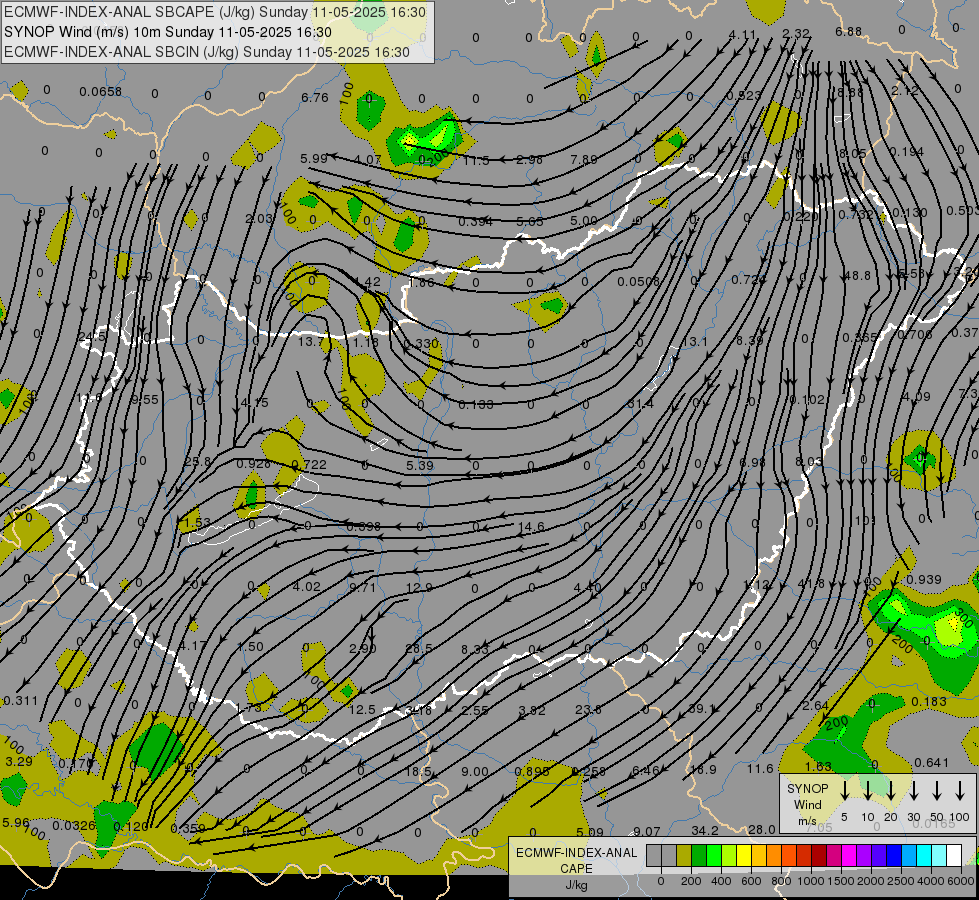Screen dimensions: 979x900
Task: Click the 10 m/s wind arrow in SYNOP legend
Action: click(867, 791)
